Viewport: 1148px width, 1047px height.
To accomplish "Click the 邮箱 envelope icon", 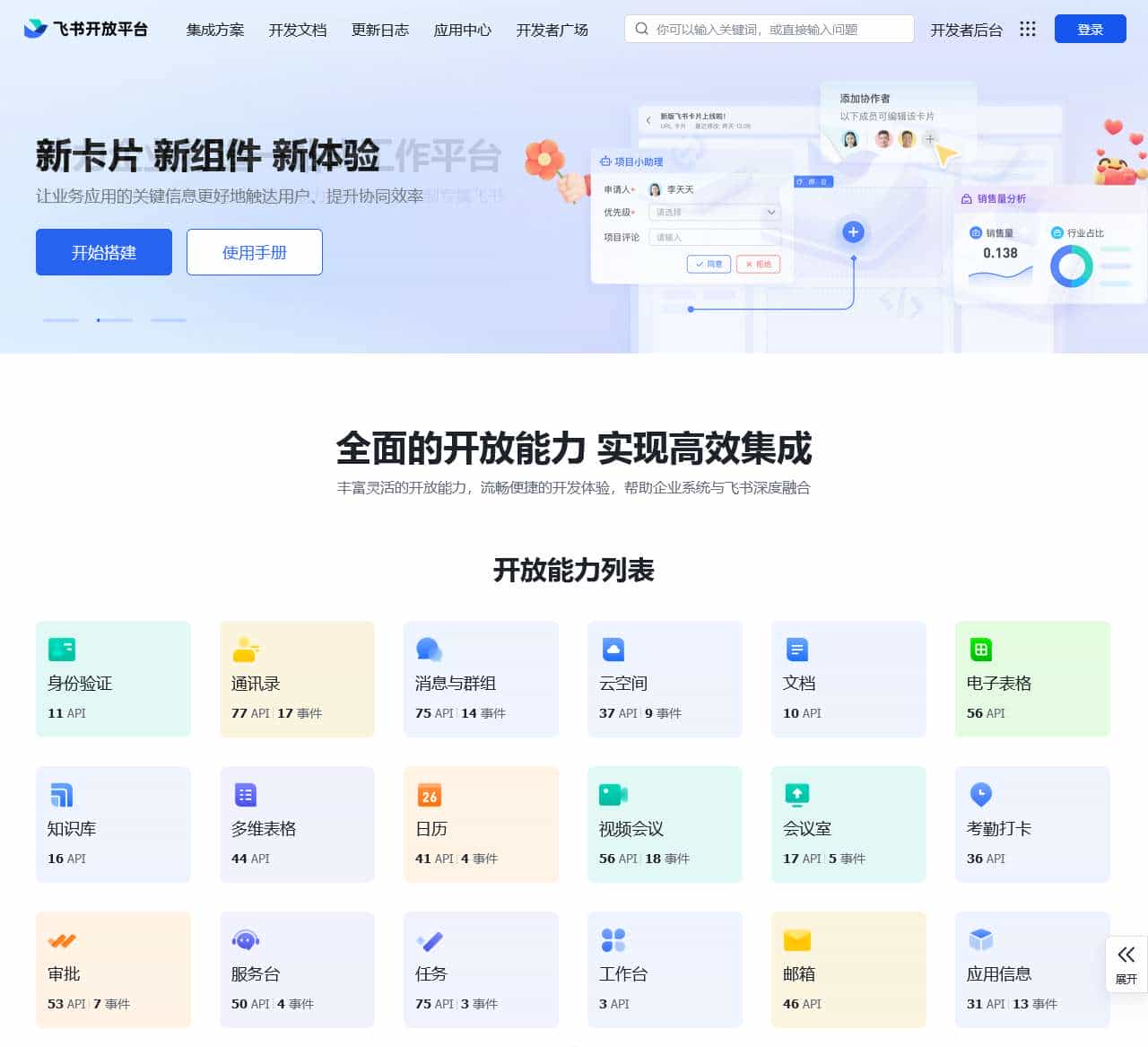I will [797, 940].
